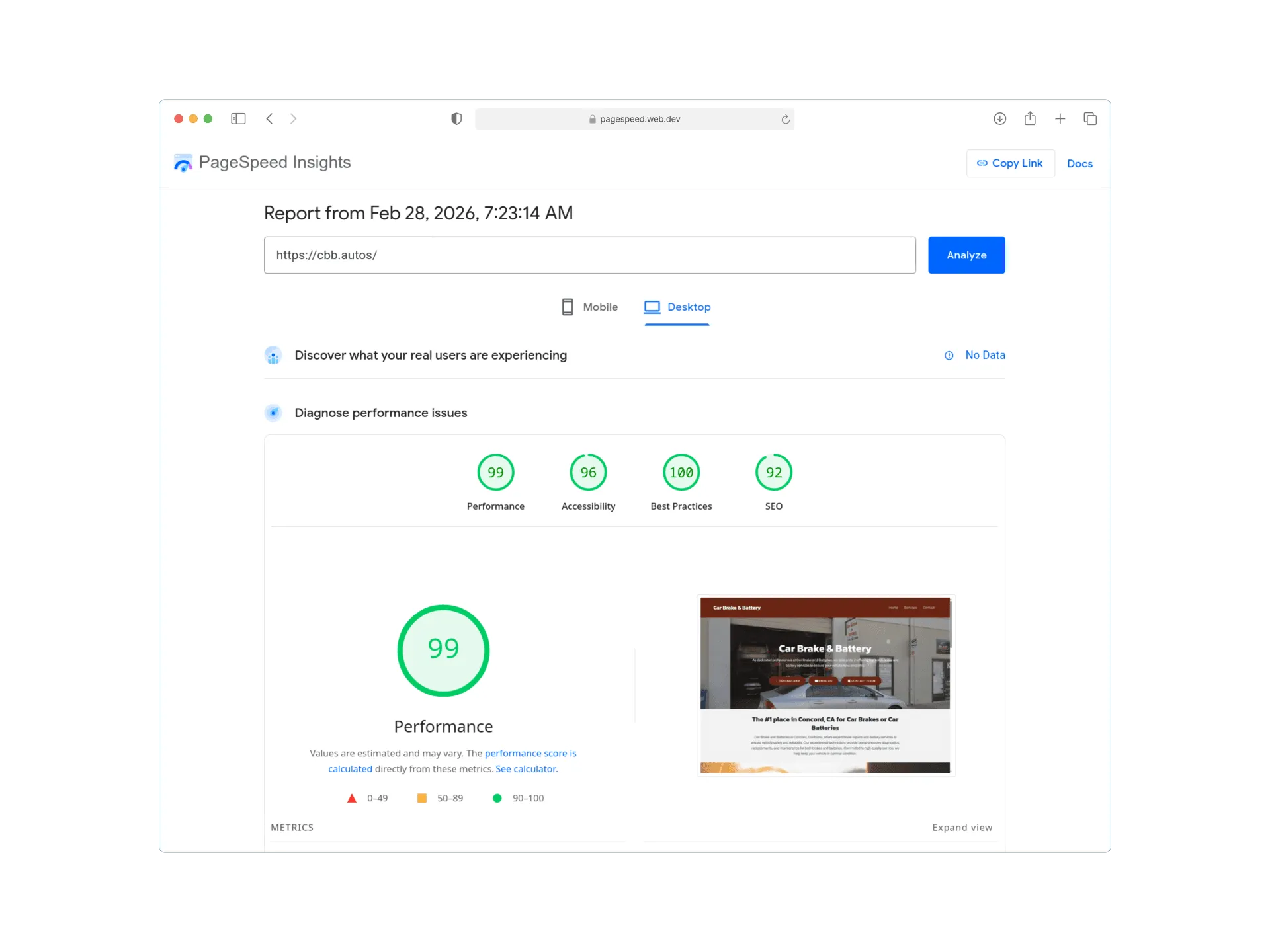
Task: Click the 'Discover what your real users' text
Action: point(431,356)
